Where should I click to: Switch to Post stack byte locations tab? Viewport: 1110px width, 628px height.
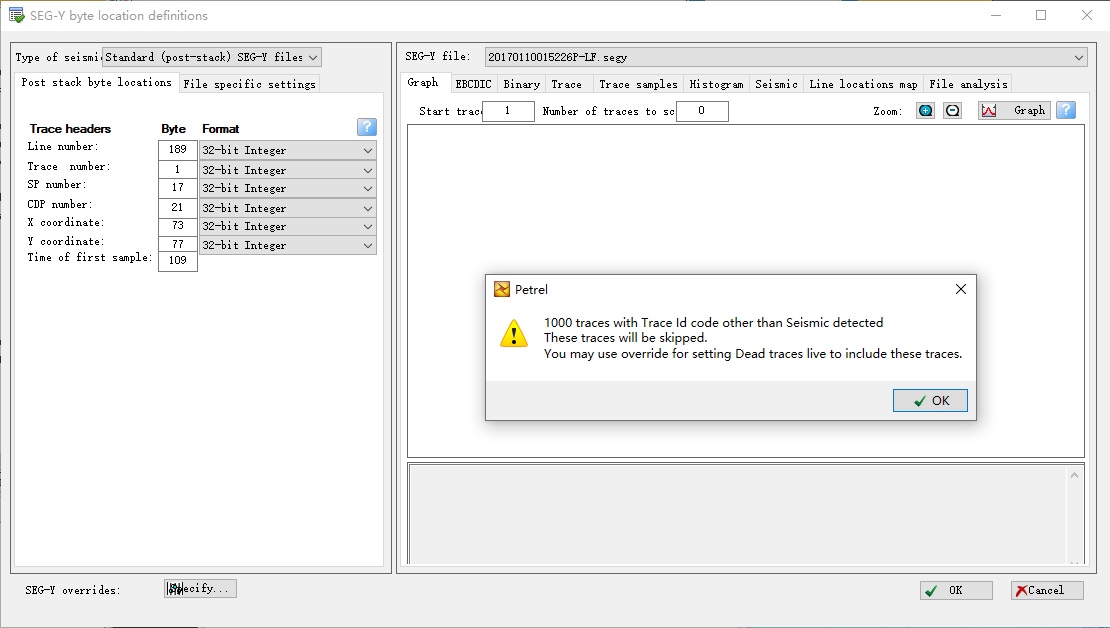pyautogui.click(x=96, y=82)
